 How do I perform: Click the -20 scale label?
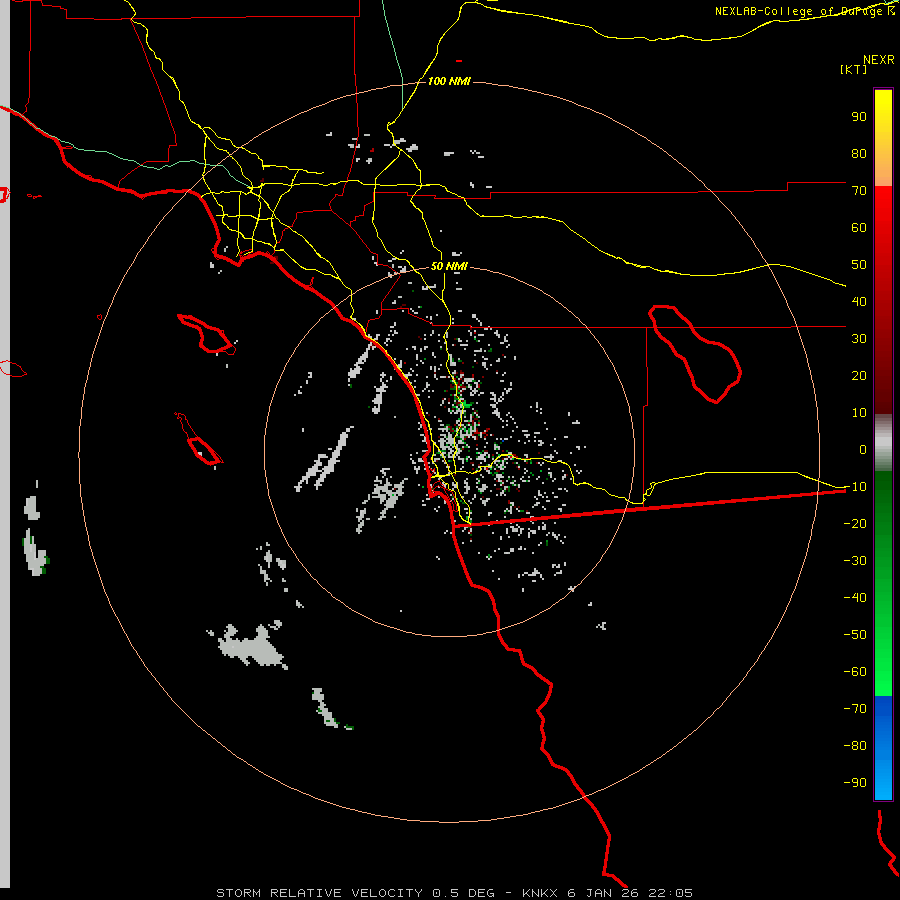(x=855, y=523)
